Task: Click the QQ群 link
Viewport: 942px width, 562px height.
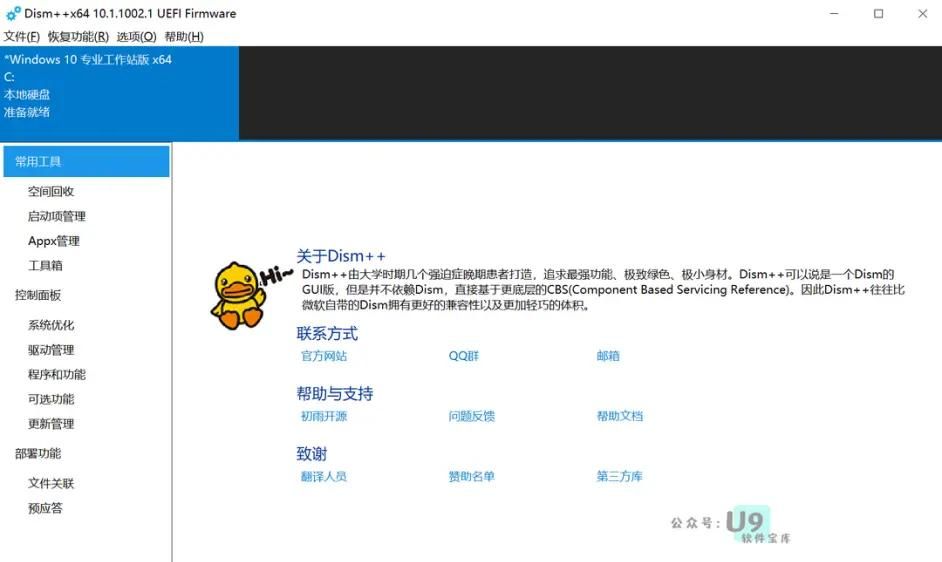Action: (x=464, y=356)
